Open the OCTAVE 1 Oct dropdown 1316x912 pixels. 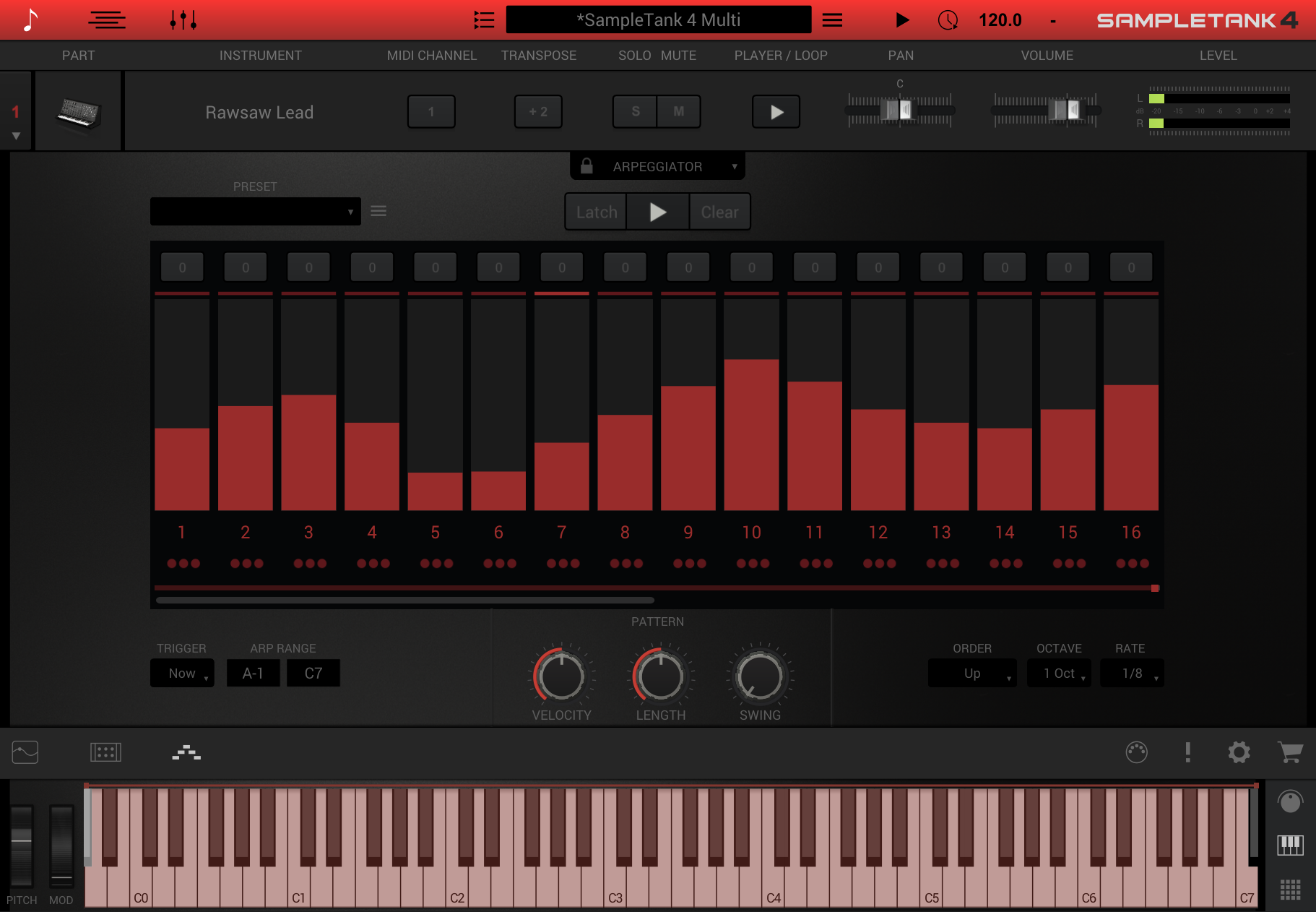1059,673
